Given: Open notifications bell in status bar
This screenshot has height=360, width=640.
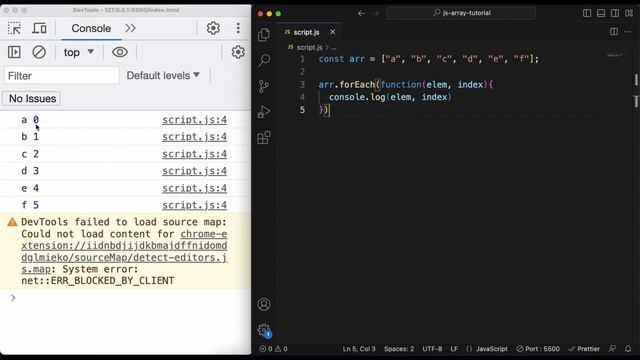Looking at the screenshot, I should click(x=628, y=349).
